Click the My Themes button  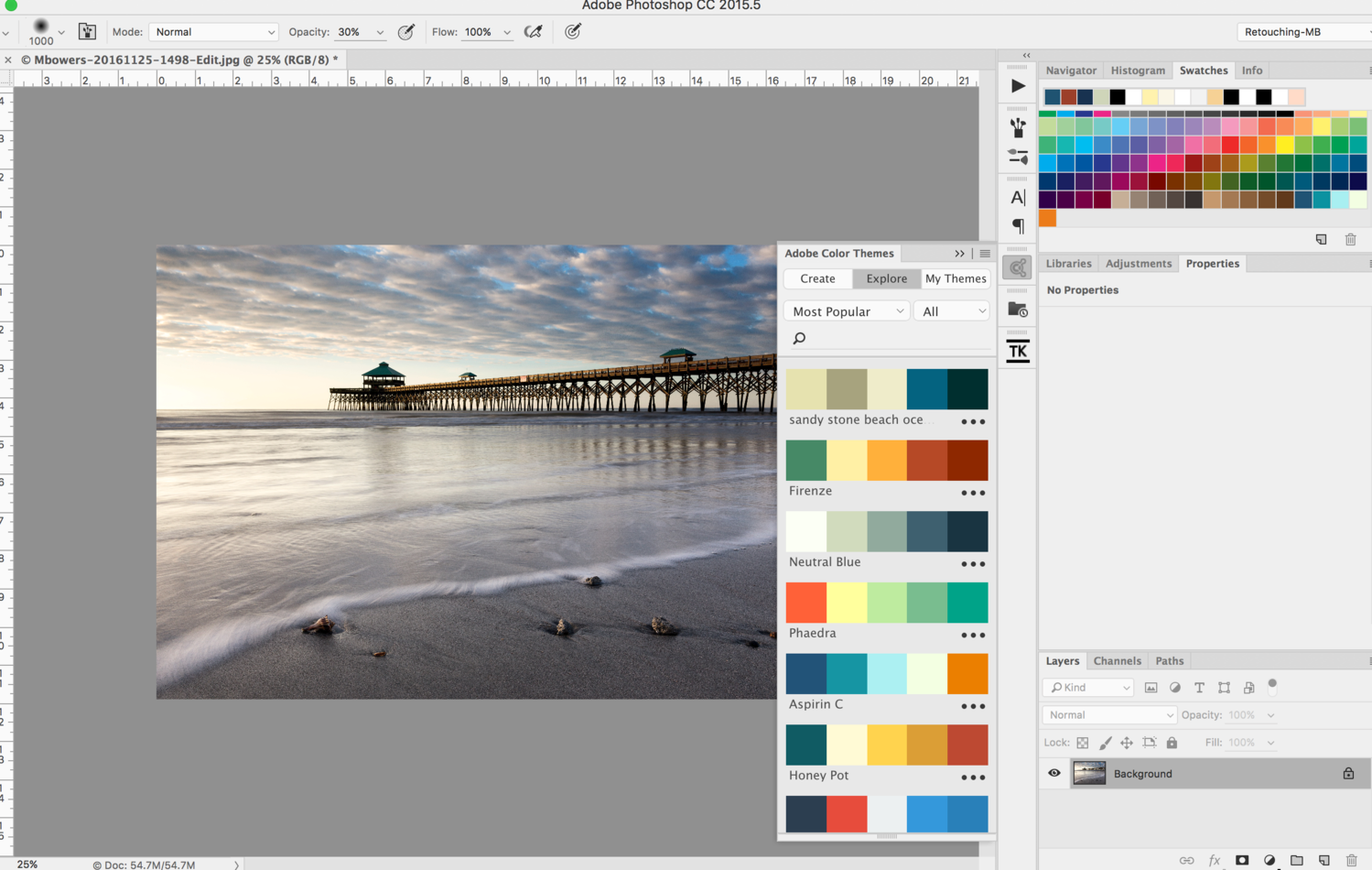tap(955, 278)
